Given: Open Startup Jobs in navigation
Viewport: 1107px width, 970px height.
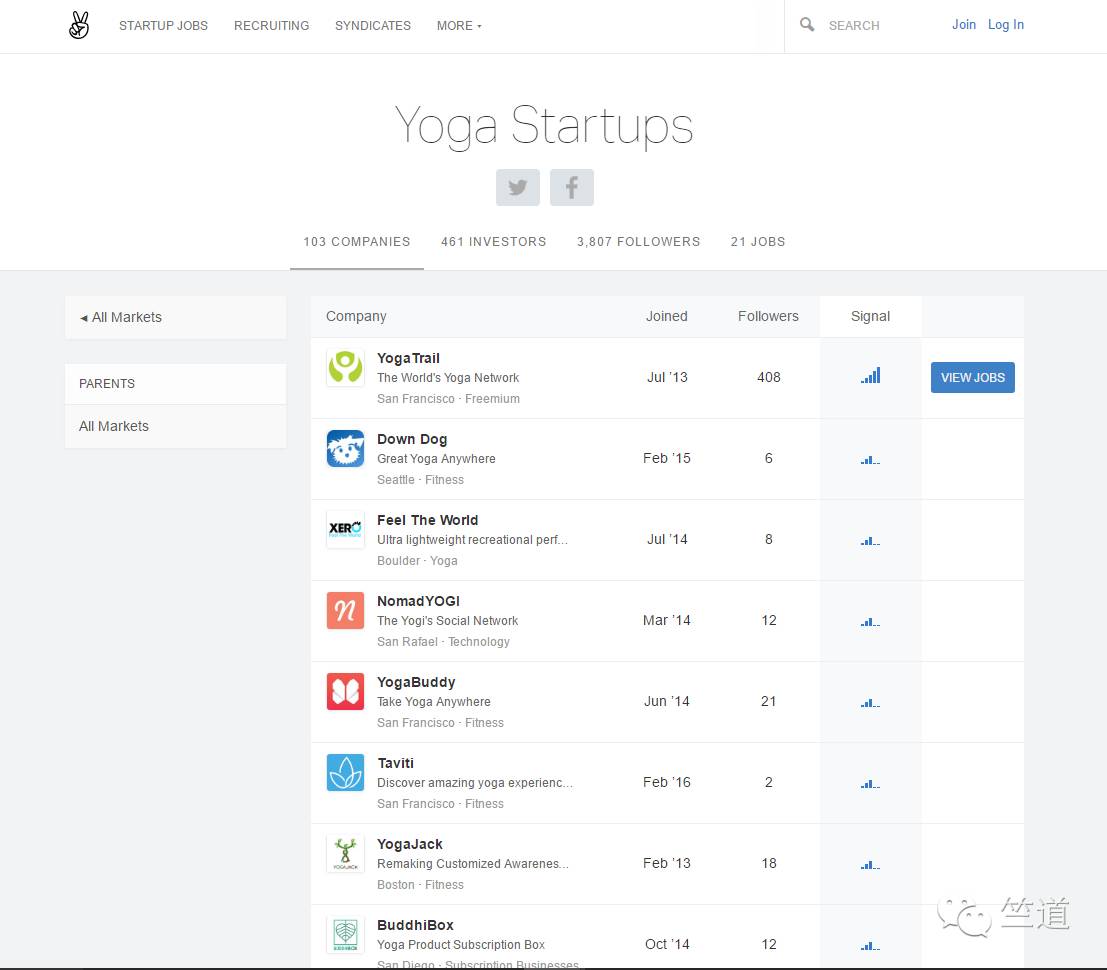Looking at the screenshot, I should click(163, 26).
